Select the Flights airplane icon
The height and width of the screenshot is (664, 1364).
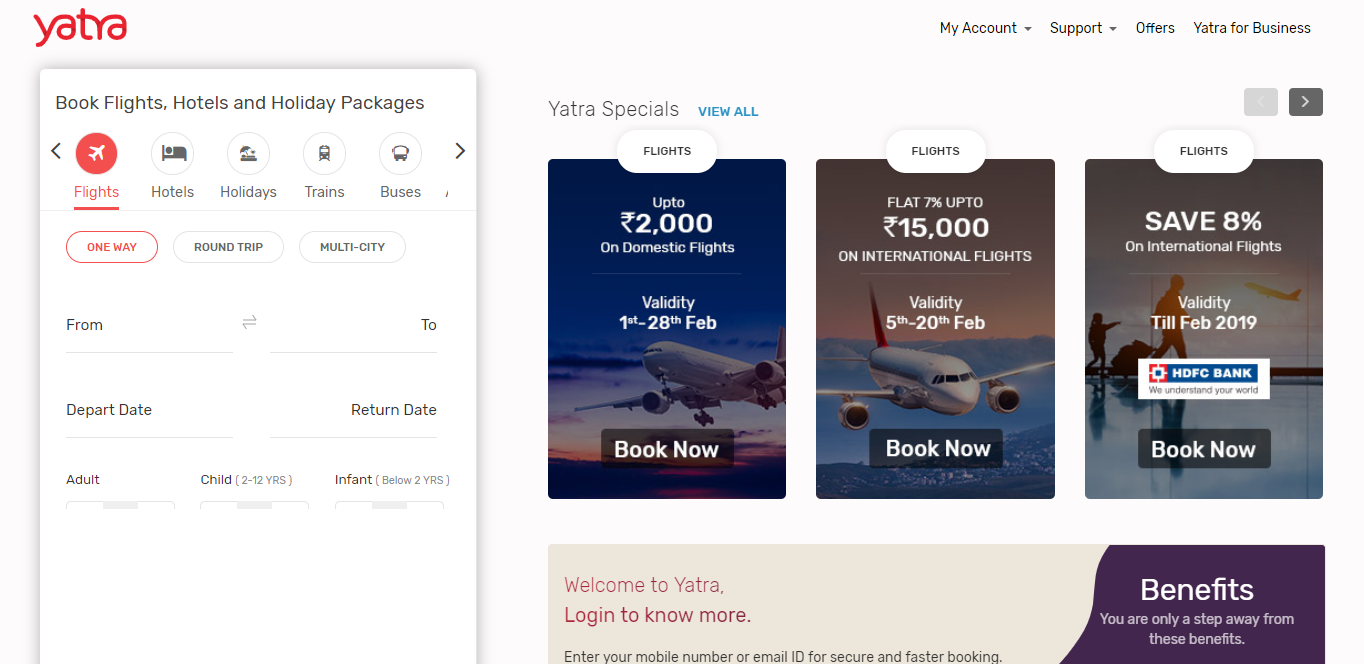pyautogui.click(x=97, y=154)
